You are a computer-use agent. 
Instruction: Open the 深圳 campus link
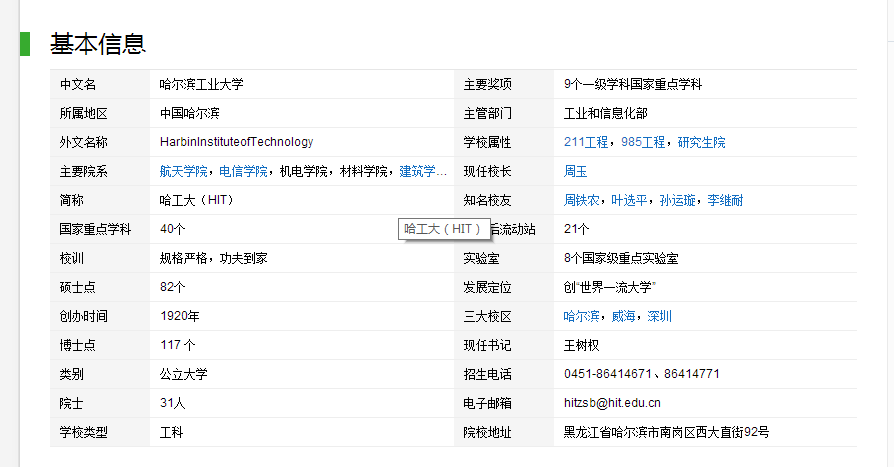660,316
